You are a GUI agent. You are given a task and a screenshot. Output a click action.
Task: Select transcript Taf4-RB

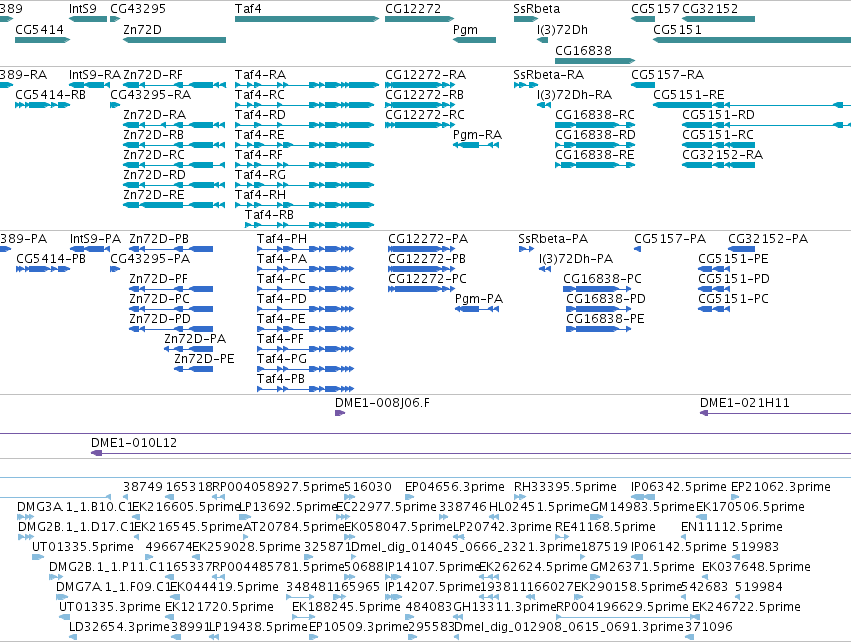point(309,225)
